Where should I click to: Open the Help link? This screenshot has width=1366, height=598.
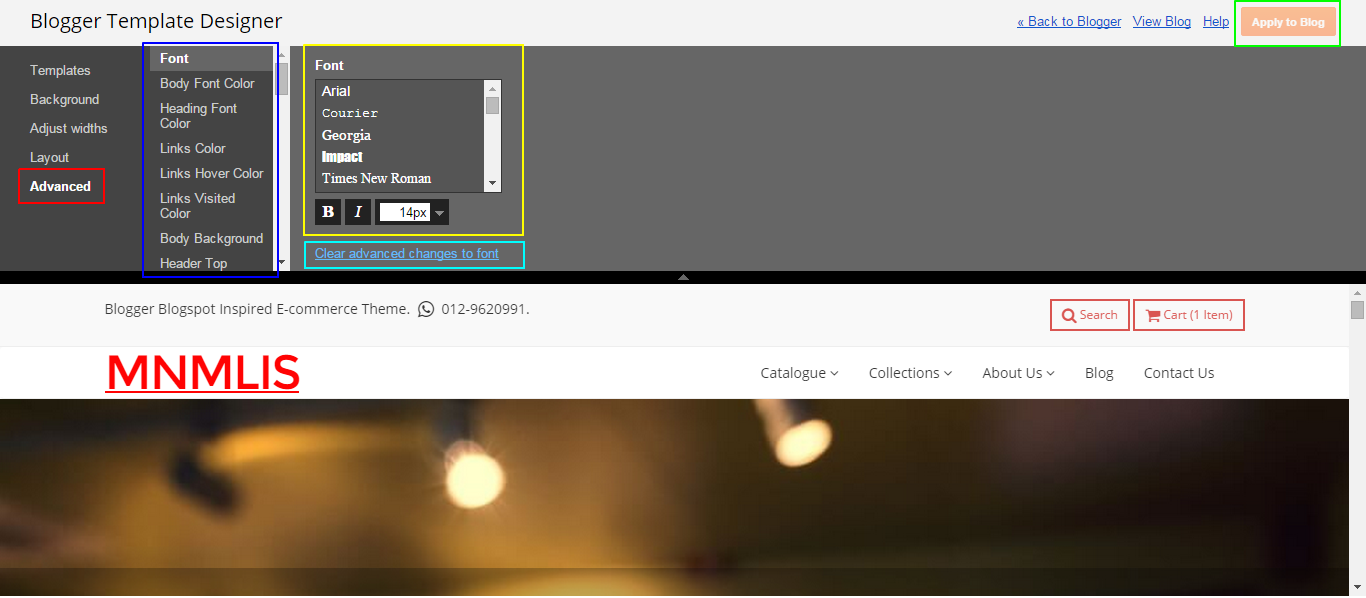tap(1216, 21)
